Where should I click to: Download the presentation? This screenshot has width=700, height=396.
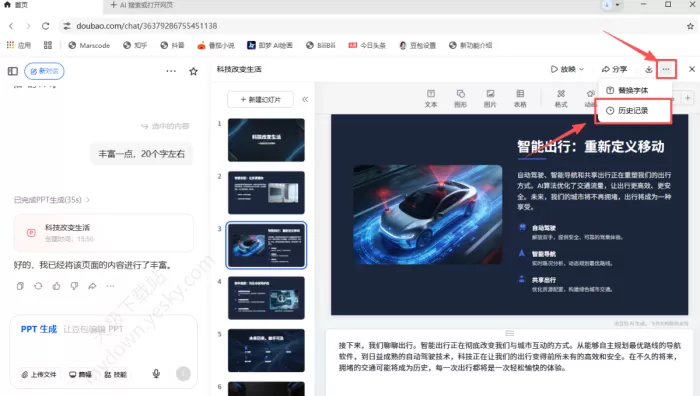coord(649,69)
